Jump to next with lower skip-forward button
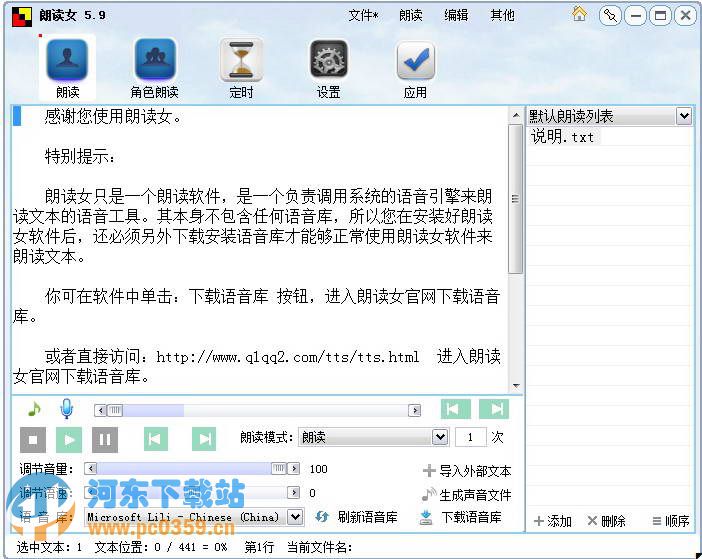Image resolution: width=702 pixels, height=559 pixels. pos(204,439)
